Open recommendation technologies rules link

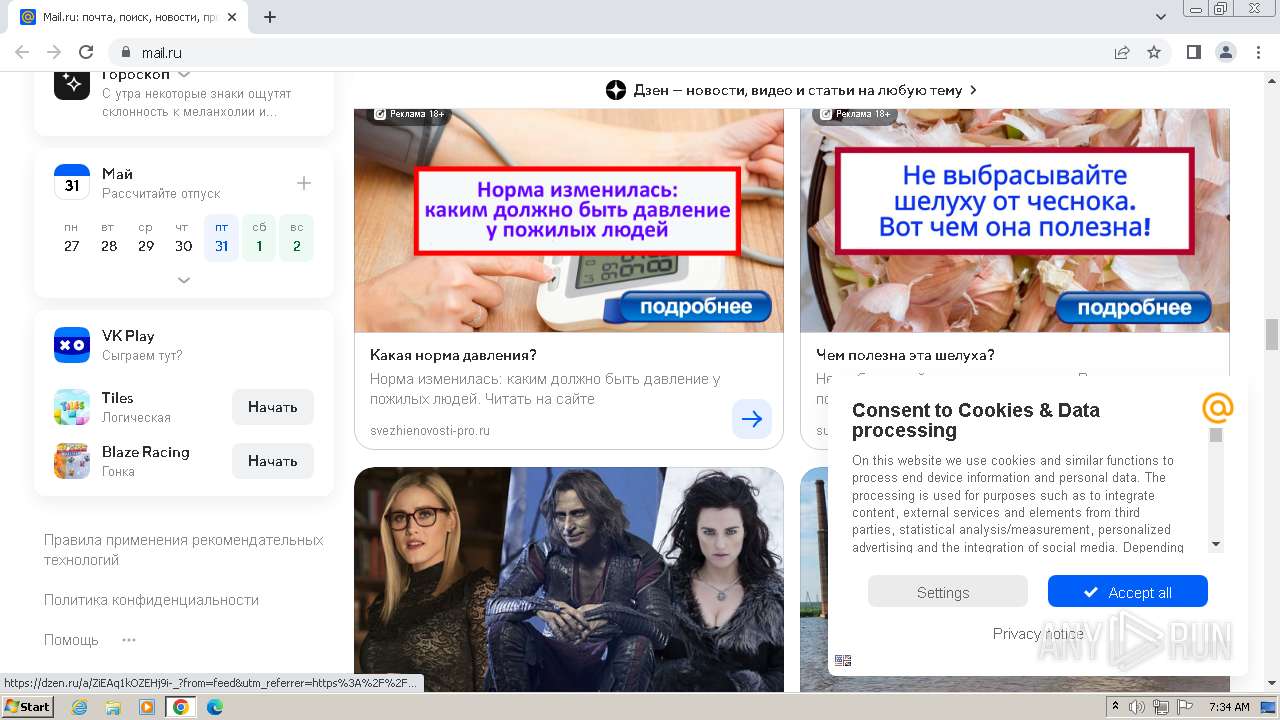[184, 550]
